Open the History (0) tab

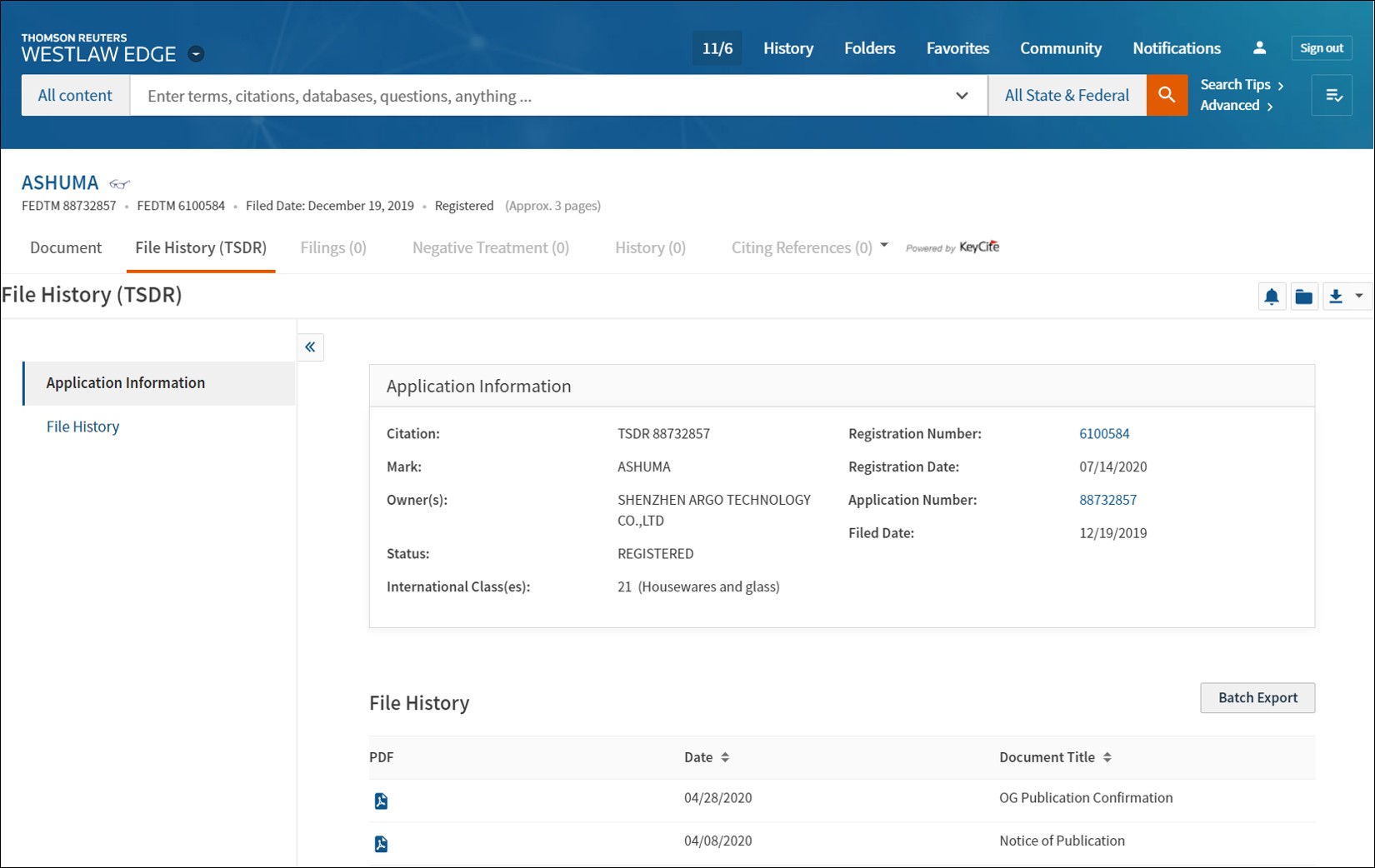click(650, 247)
